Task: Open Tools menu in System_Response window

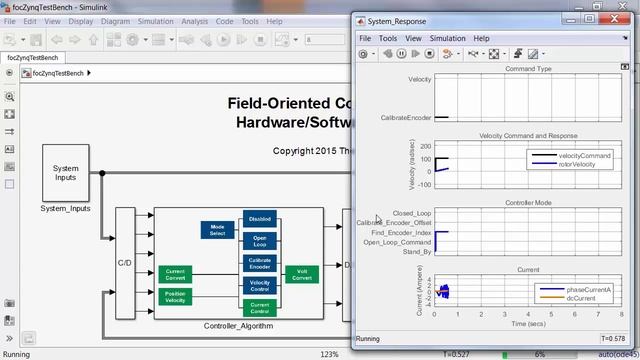Action: point(388,38)
